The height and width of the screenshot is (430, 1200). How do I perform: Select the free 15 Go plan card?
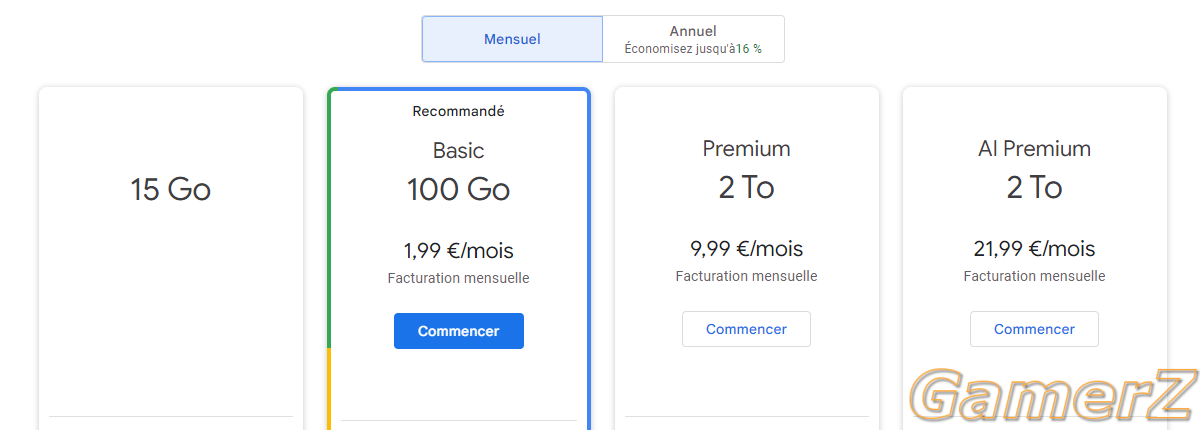tap(171, 259)
